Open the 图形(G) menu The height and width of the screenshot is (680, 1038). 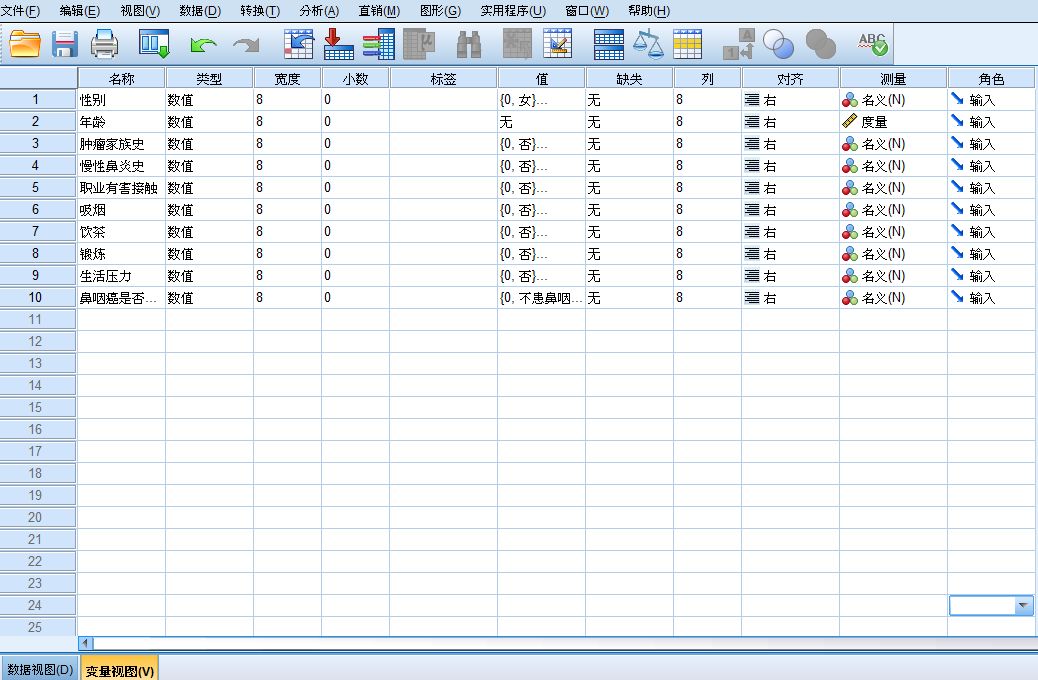[x=440, y=11]
